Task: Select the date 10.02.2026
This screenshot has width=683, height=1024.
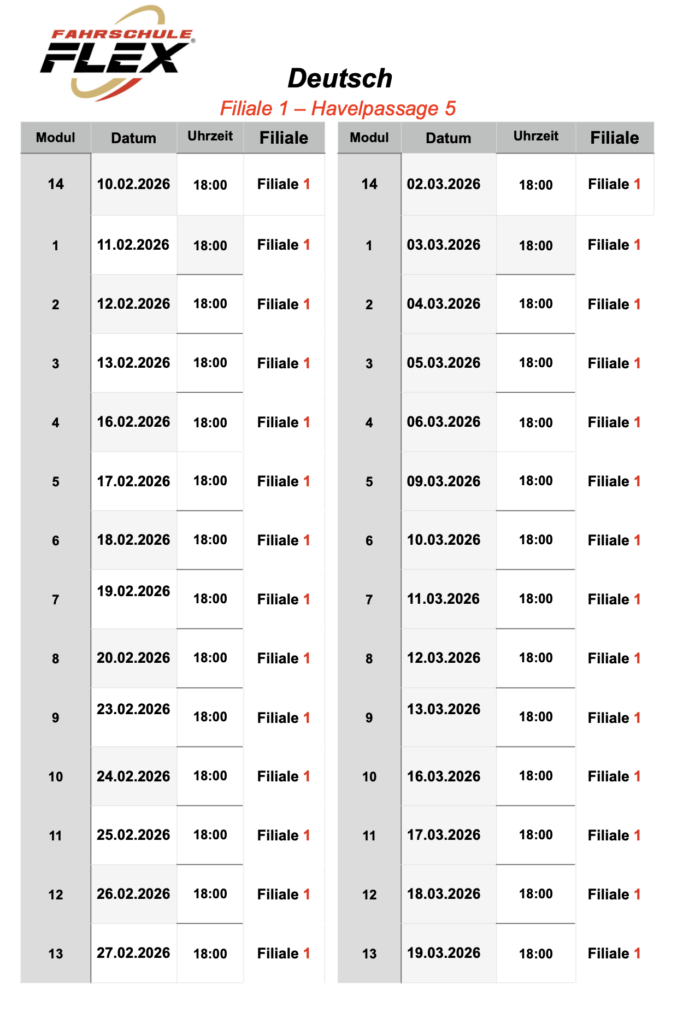Action: pyautogui.click(x=134, y=184)
